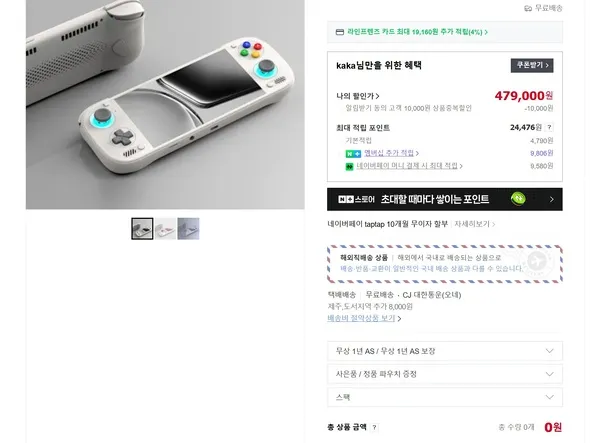Click the airplane stamp in 해외직배송 notice
The width and height of the screenshot is (590, 443).
click(537, 260)
